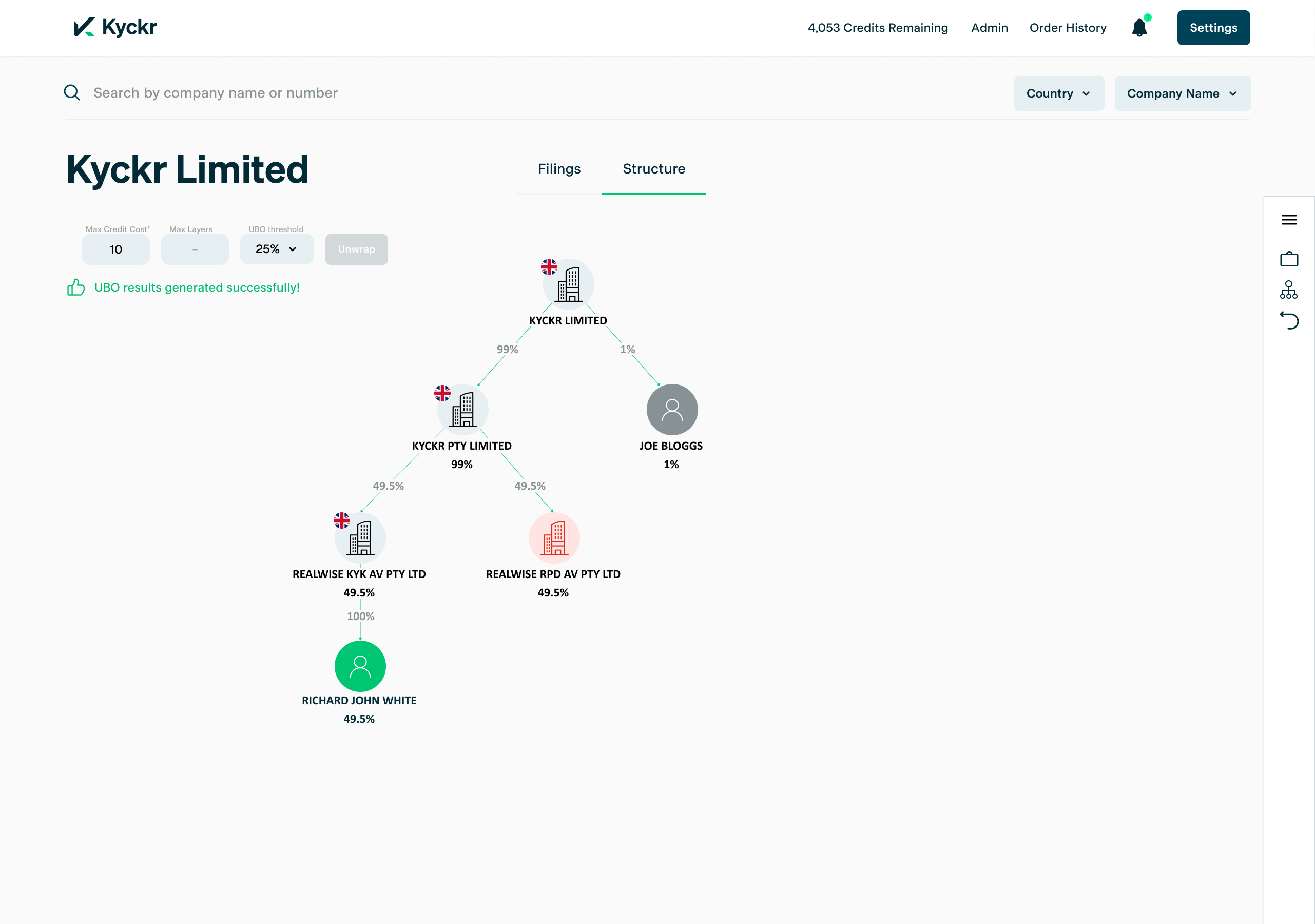Select the green RICHARD JOHN WHITE node
This screenshot has width=1315, height=924.
(x=360, y=666)
